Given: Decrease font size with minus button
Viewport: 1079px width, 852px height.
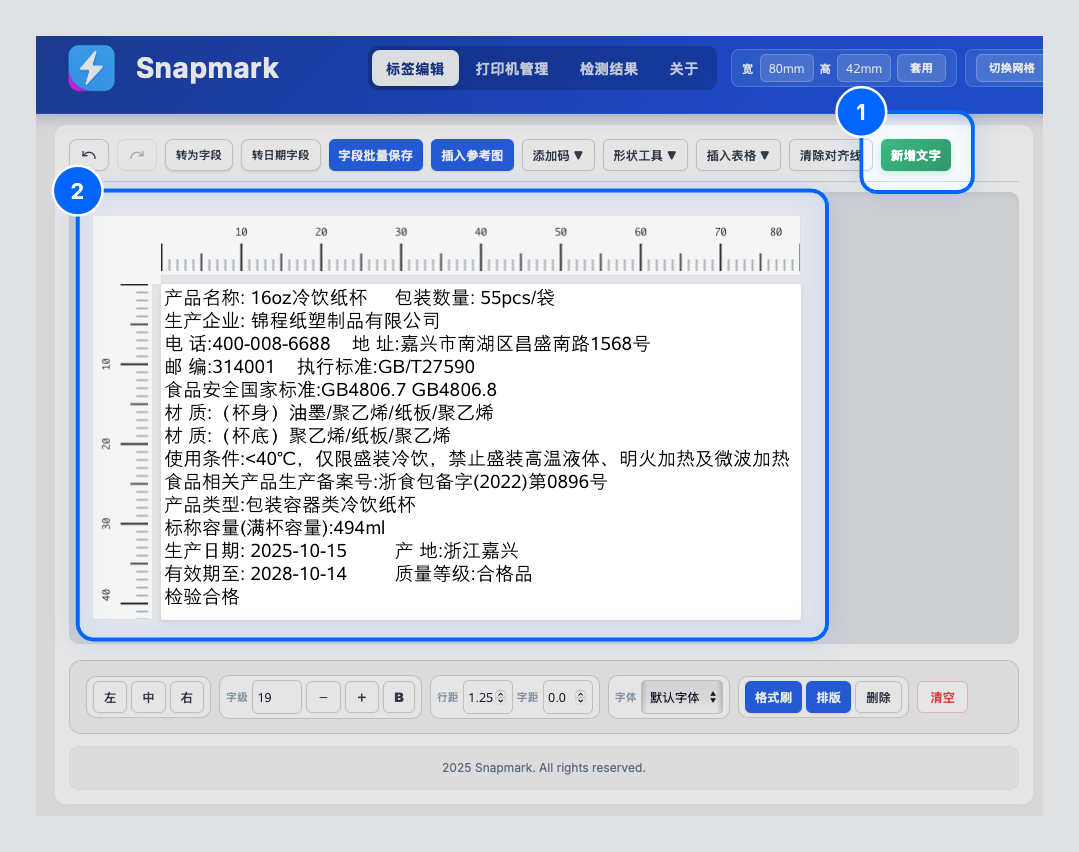Looking at the screenshot, I should click(x=323, y=697).
